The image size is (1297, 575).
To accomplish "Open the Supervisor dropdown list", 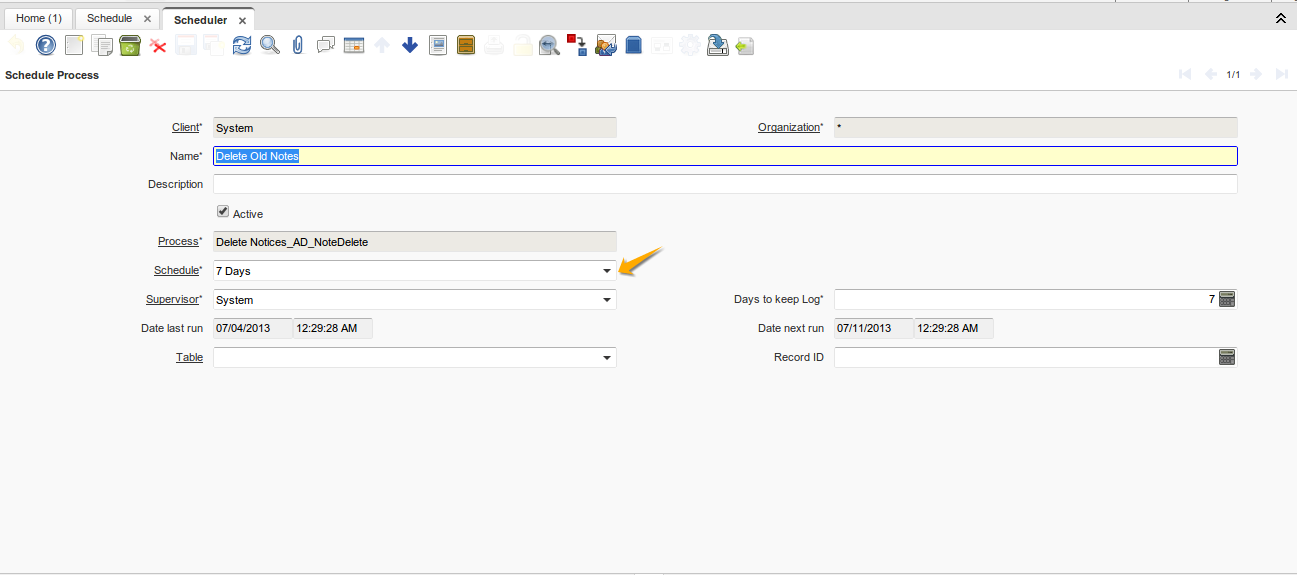I will [606, 300].
